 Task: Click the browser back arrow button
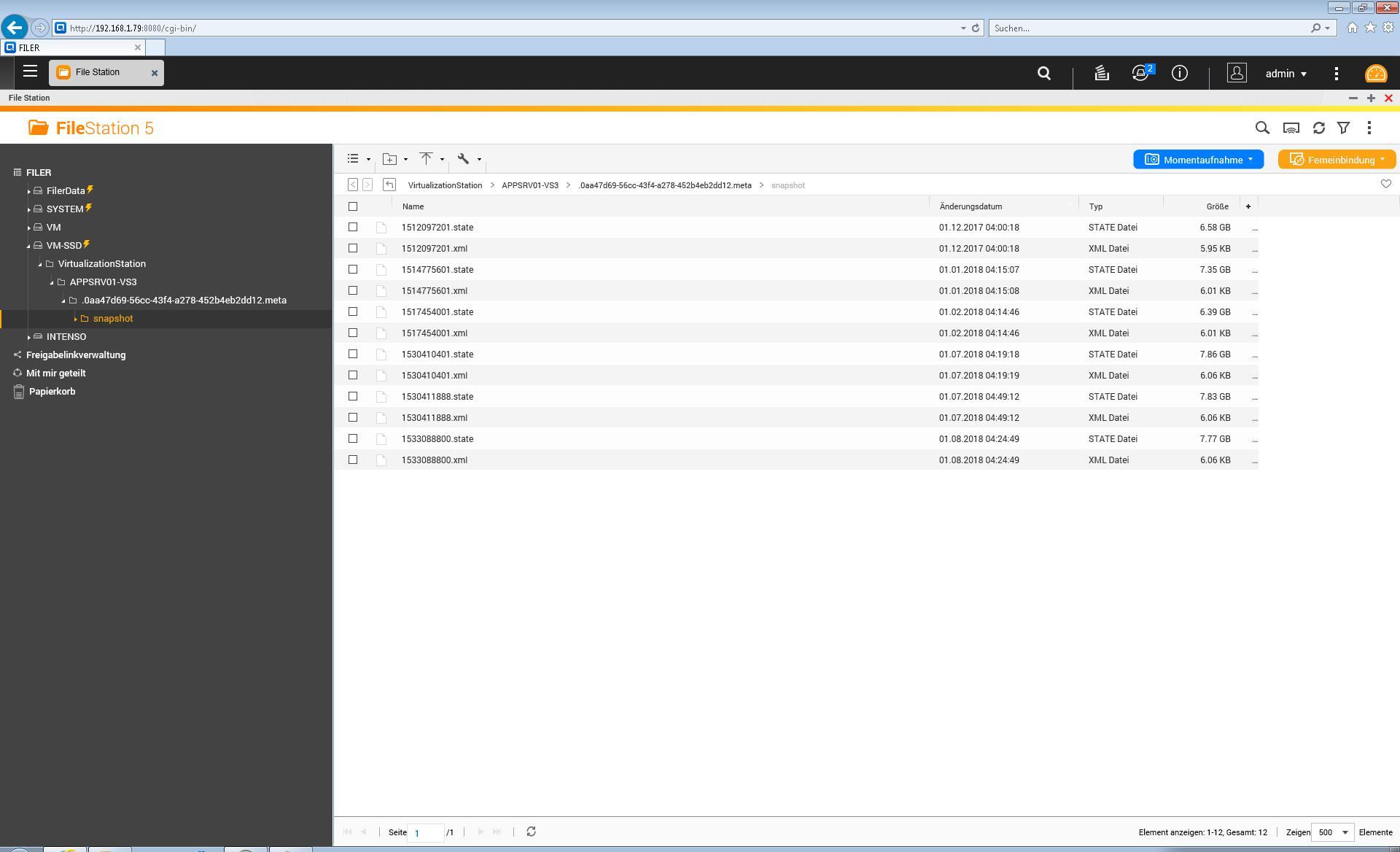[15, 28]
